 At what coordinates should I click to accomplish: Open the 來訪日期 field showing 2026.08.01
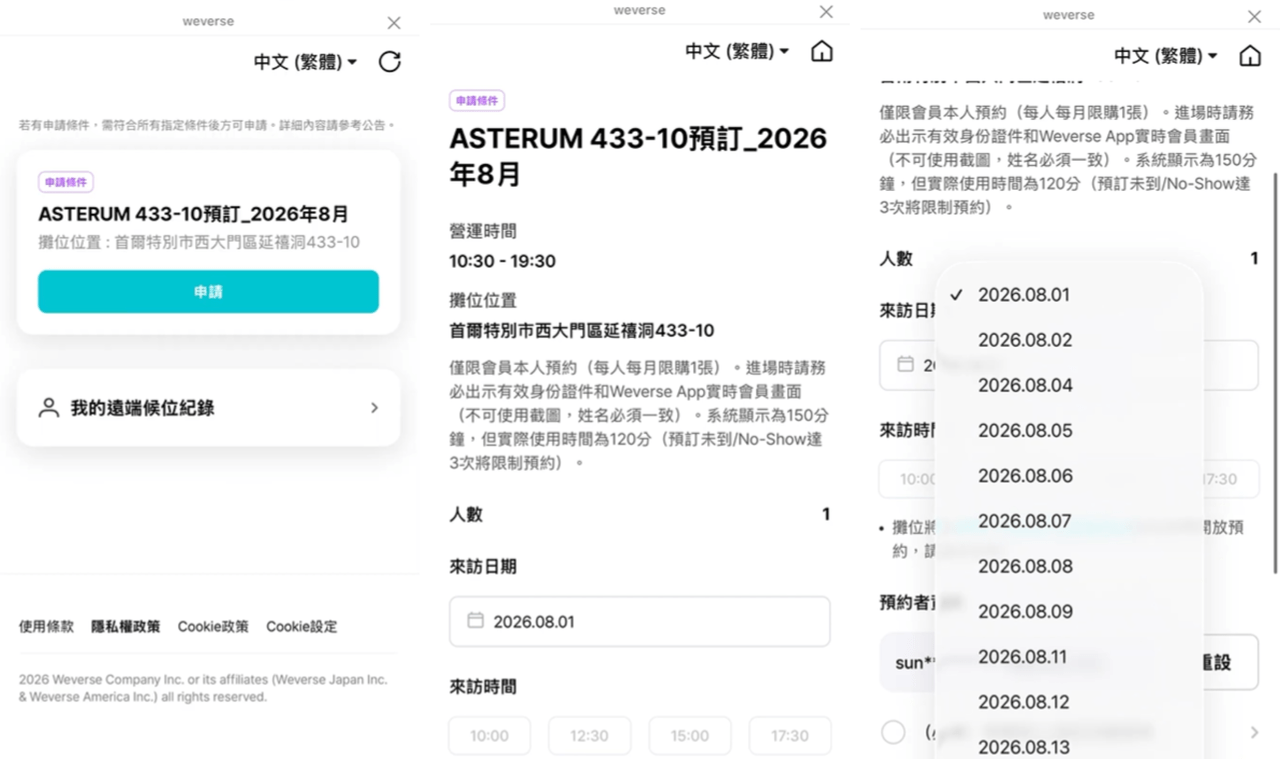pyautogui.click(x=640, y=621)
